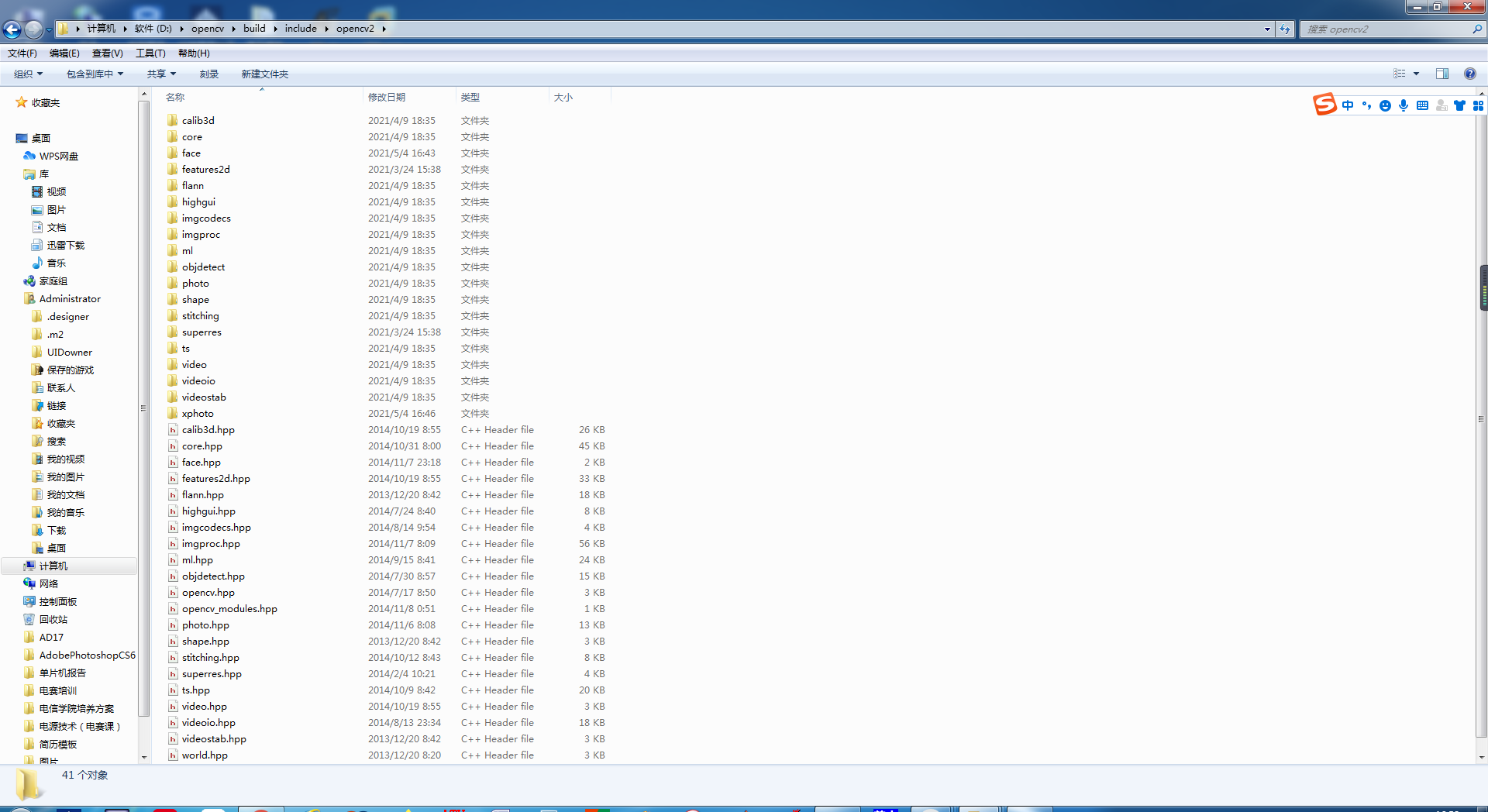Select the xphoto folder icon
Viewport: 1488px width, 812px height.
coord(172,413)
